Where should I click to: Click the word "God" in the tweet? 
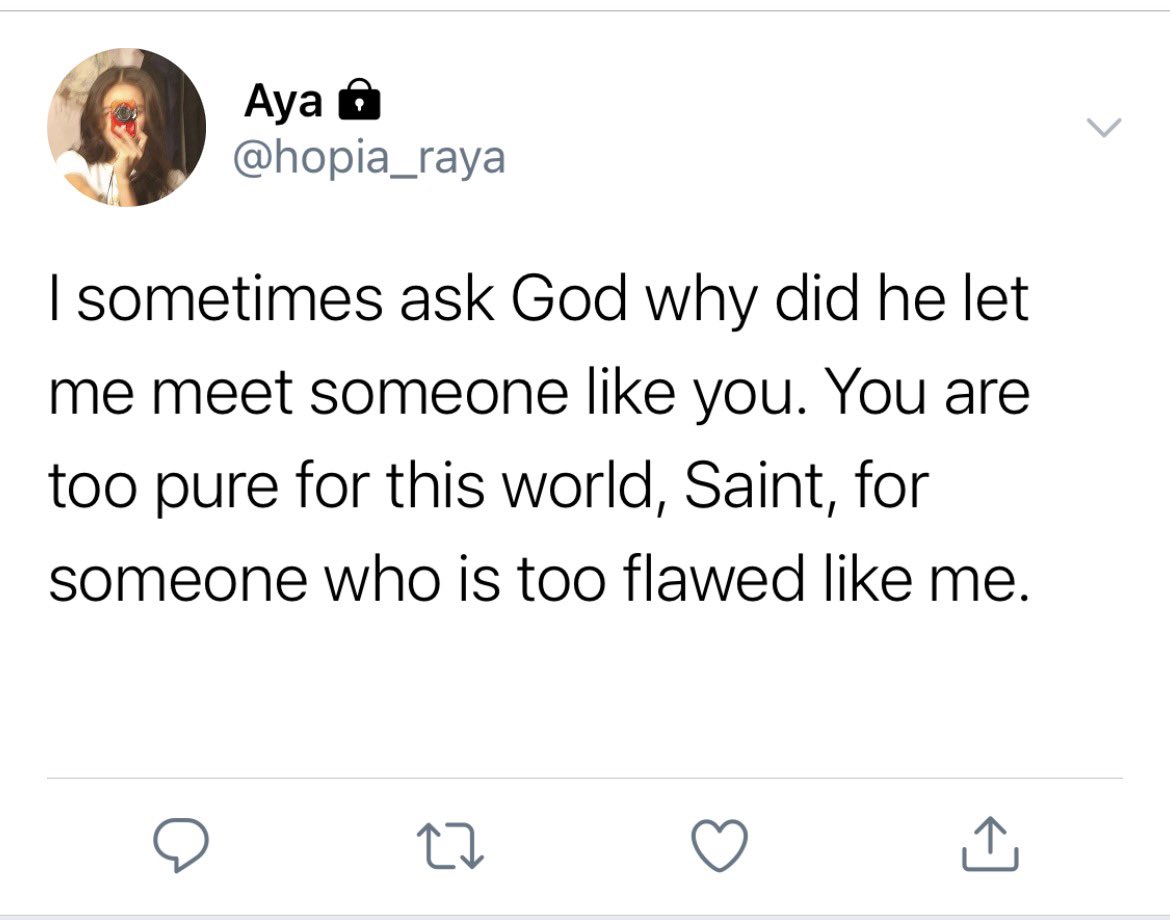[569, 301]
